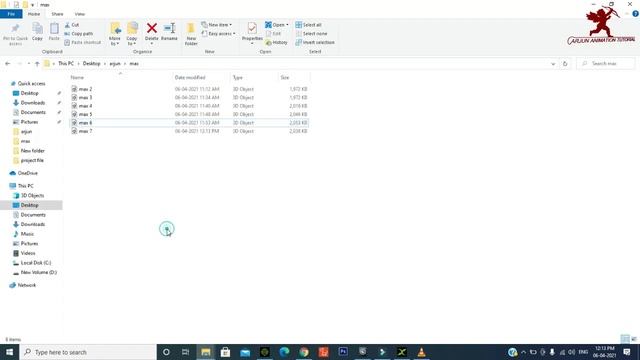Click the Rename icon

pyautogui.click(x=169, y=29)
